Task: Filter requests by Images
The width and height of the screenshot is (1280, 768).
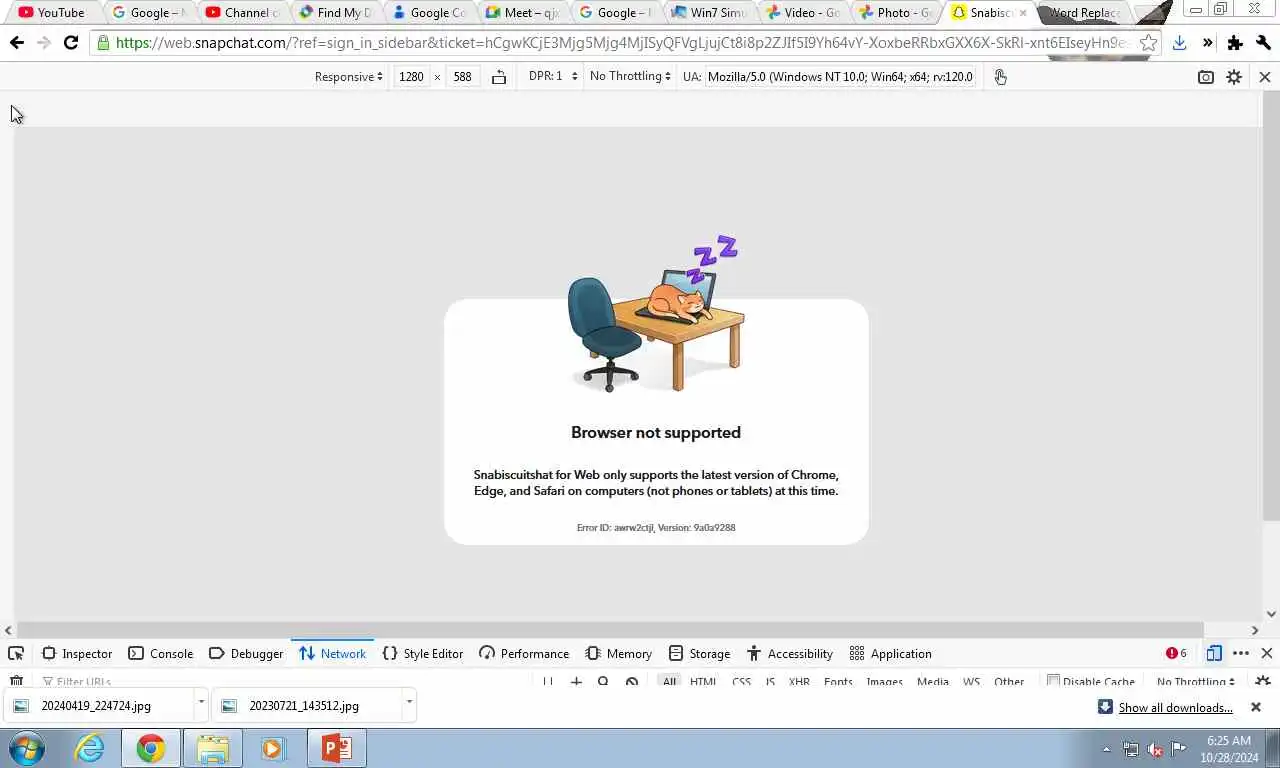Action: pos(884,681)
